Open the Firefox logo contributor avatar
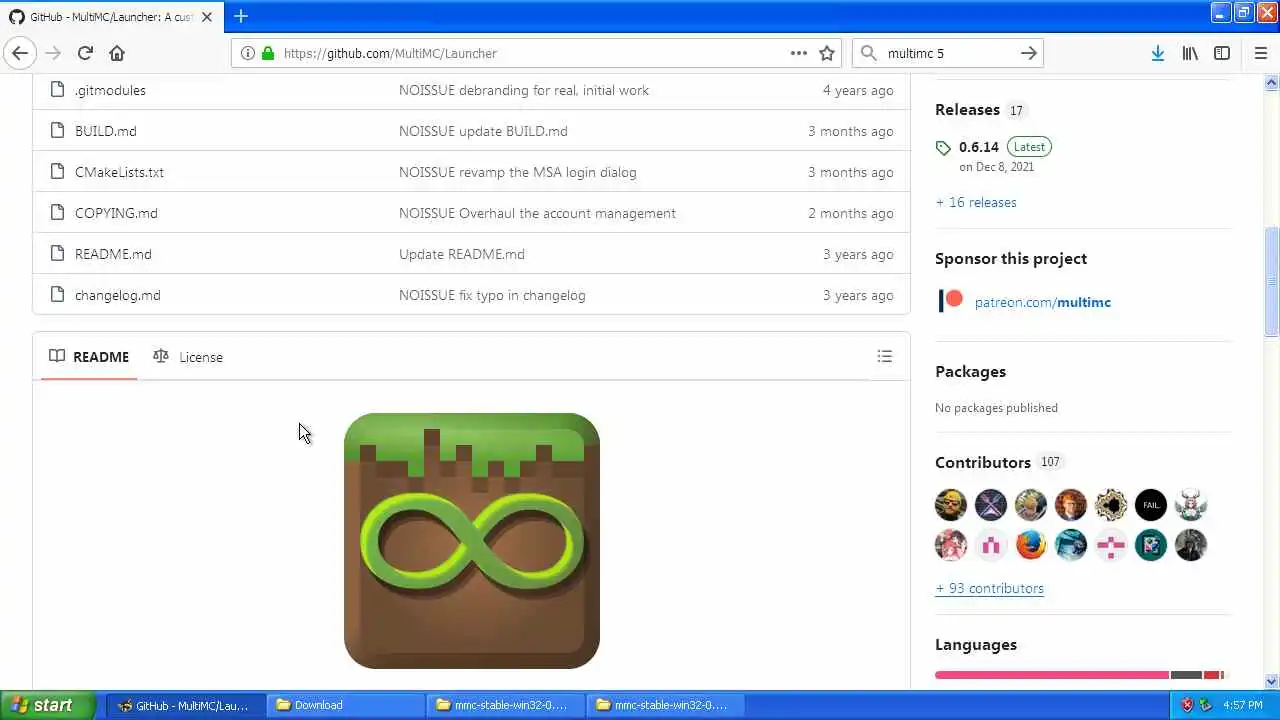The height and width of the screenshot is (720, 1280). pyautogui.click(x=1031, y=545)
